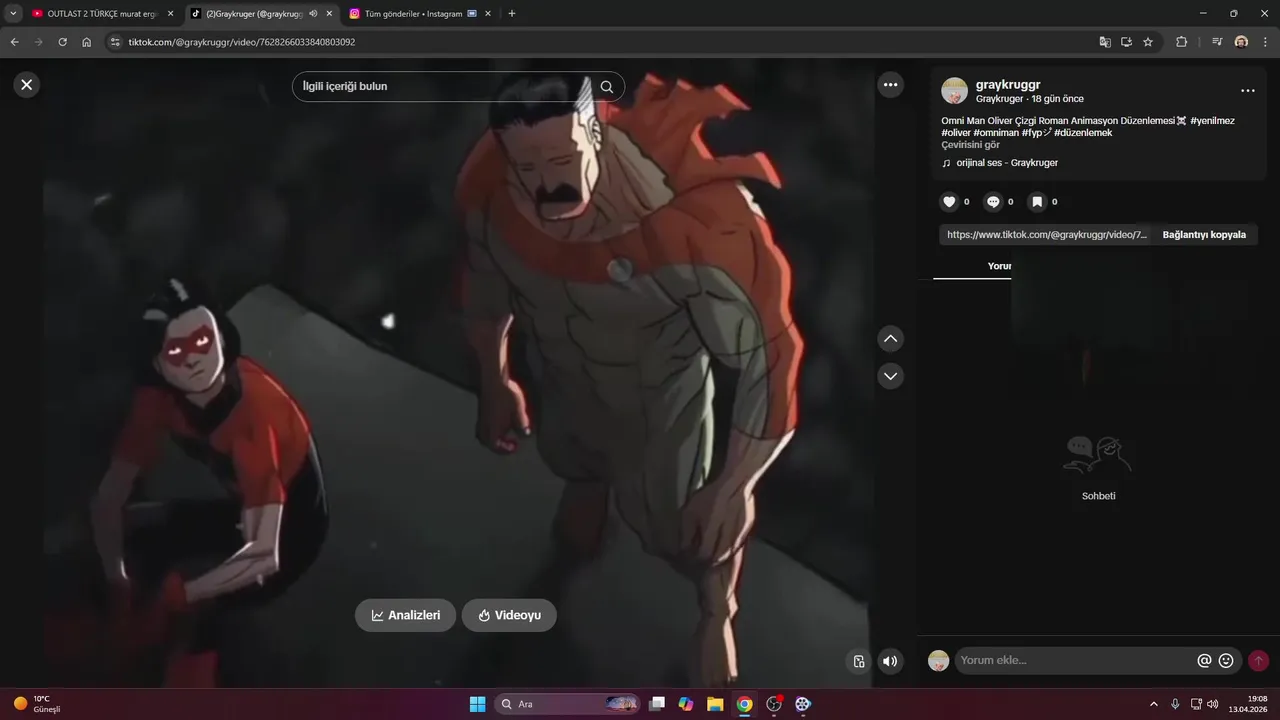Click the install app icon in address bar
The height and width of the screenshot is (720, 1280).
click(1127, 42)
